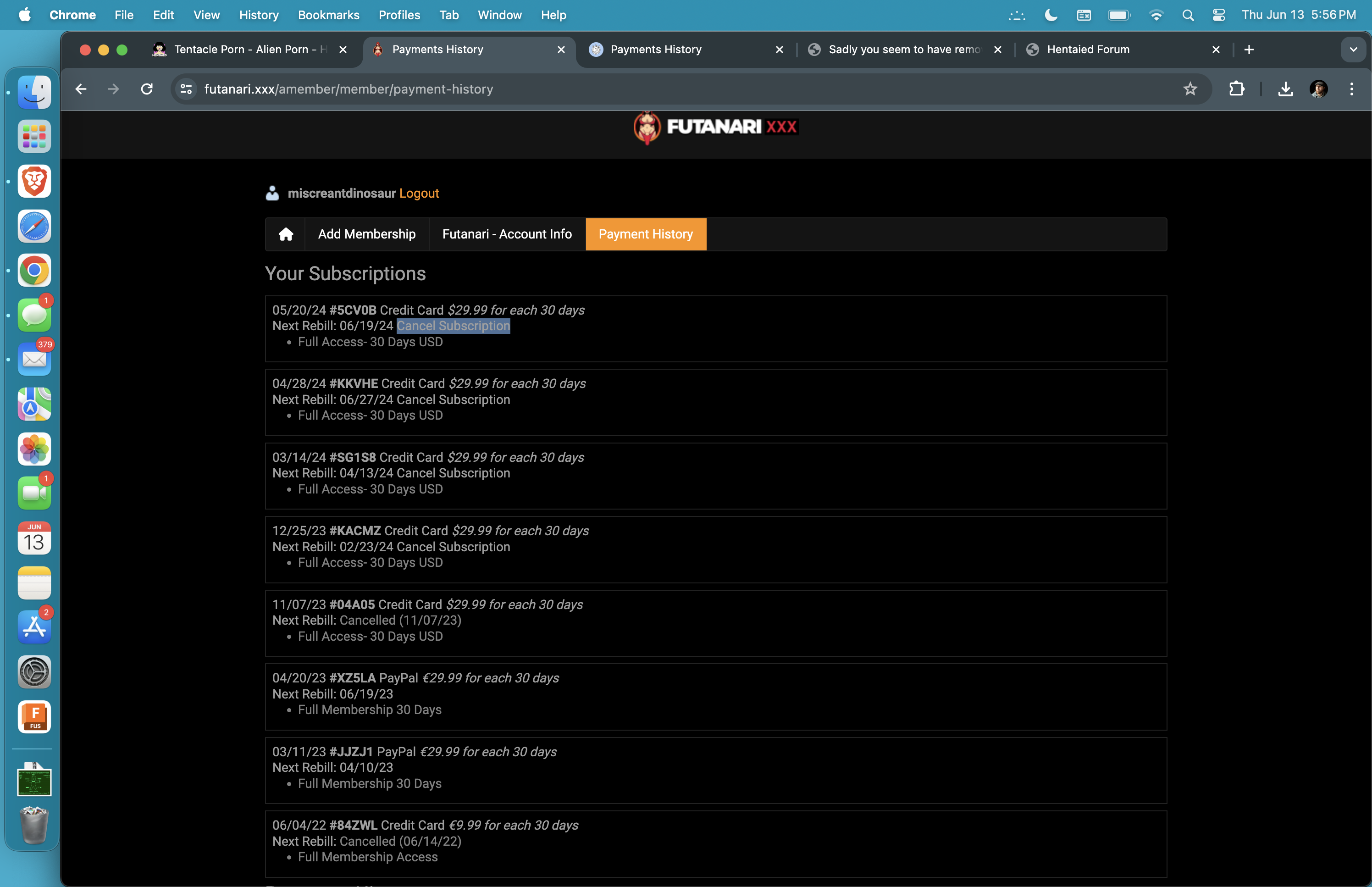The image size is (1372, 887).
Task: Click the browser back arrow
Action: [x=81, y=89]
